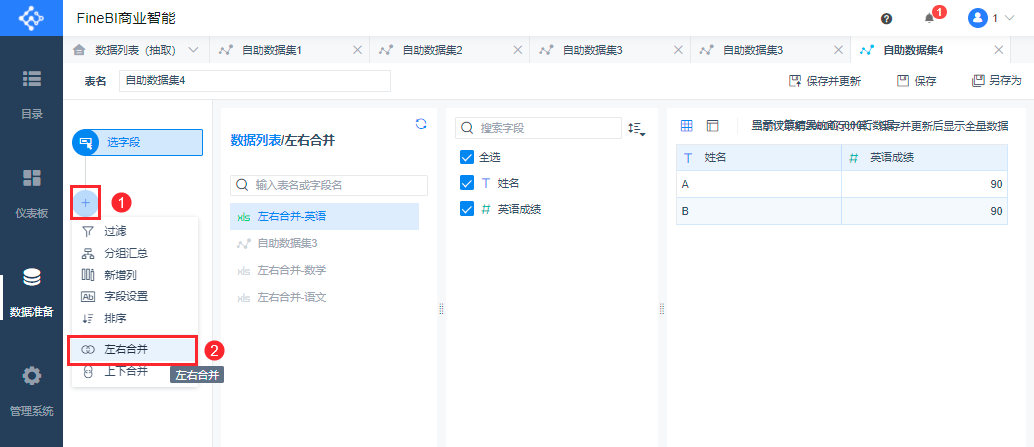Viewport: 1034px width, 447px height.
Task: Open 管理系统 gear in sidebar
Action: pyautogui.click(x=31, y=392)
